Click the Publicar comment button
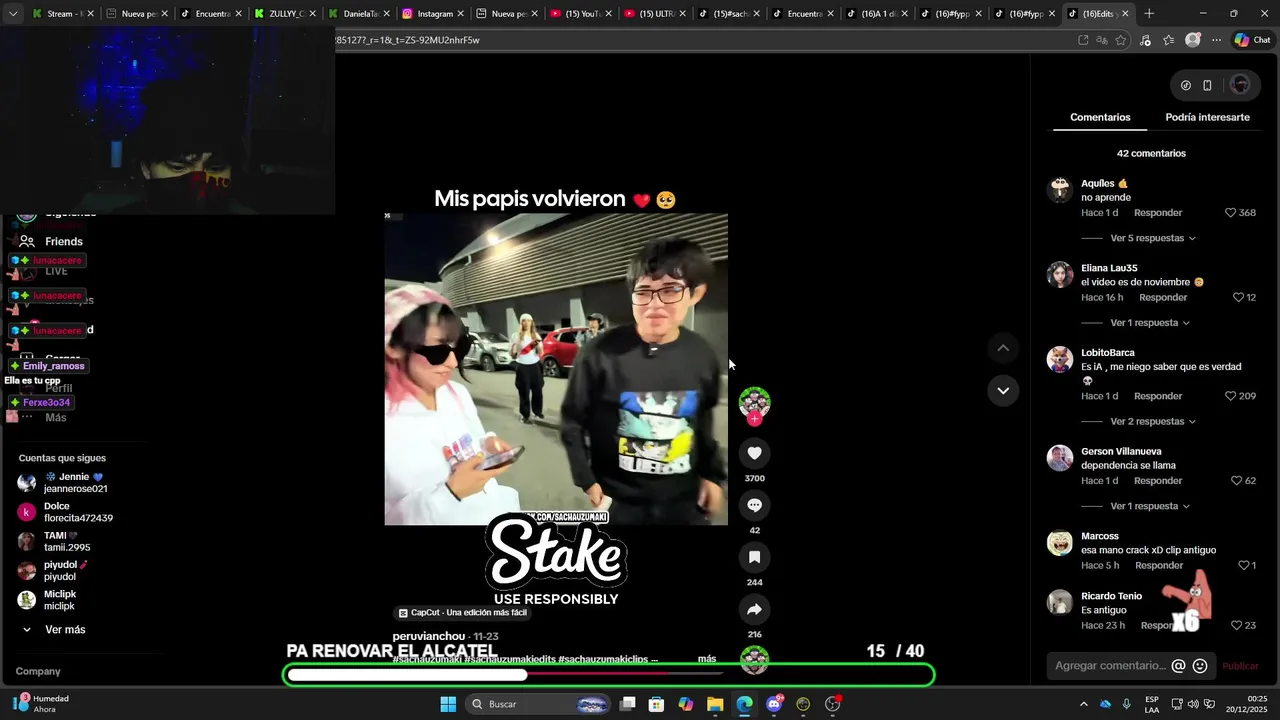The image size is (1280, 720). pyautogui.click(x=1240, y=666)
